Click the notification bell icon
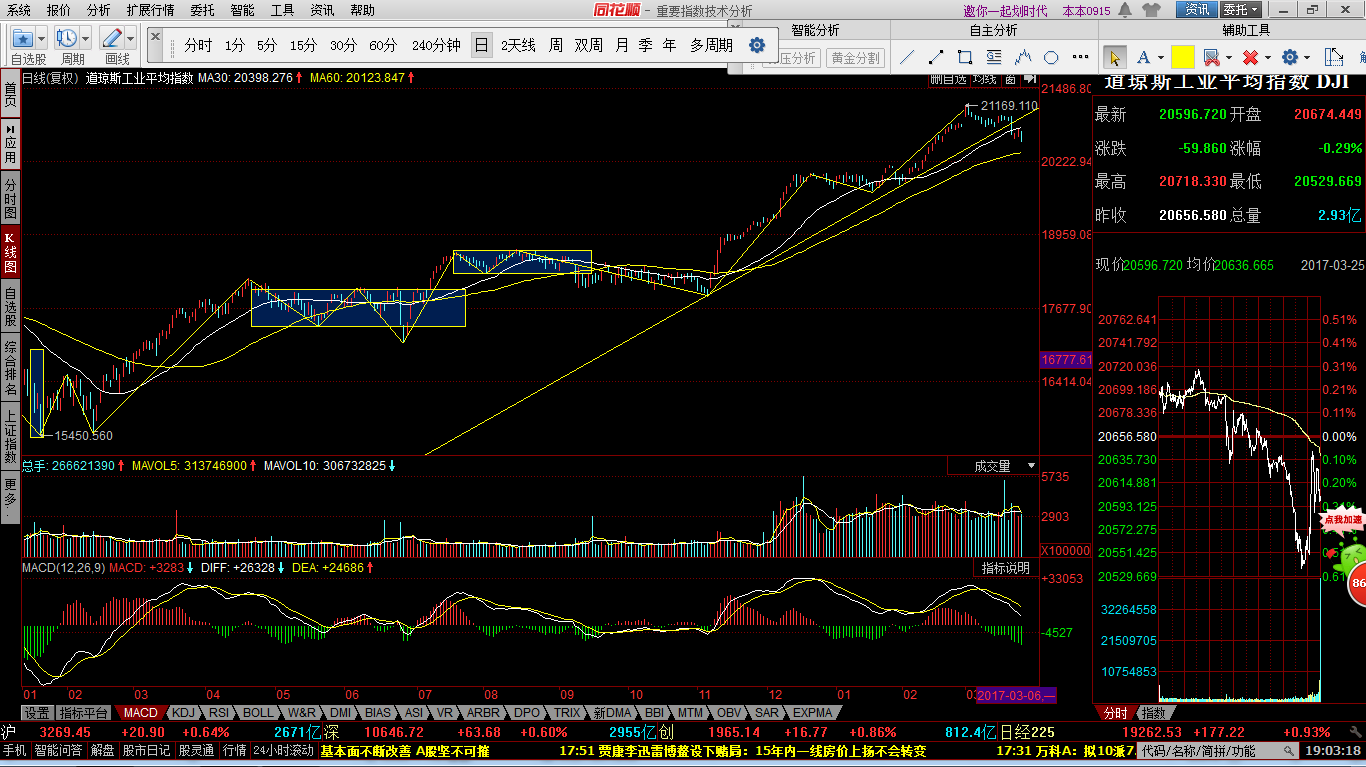The height and width of the screenshot is (767, 1366). (1125, 10)
